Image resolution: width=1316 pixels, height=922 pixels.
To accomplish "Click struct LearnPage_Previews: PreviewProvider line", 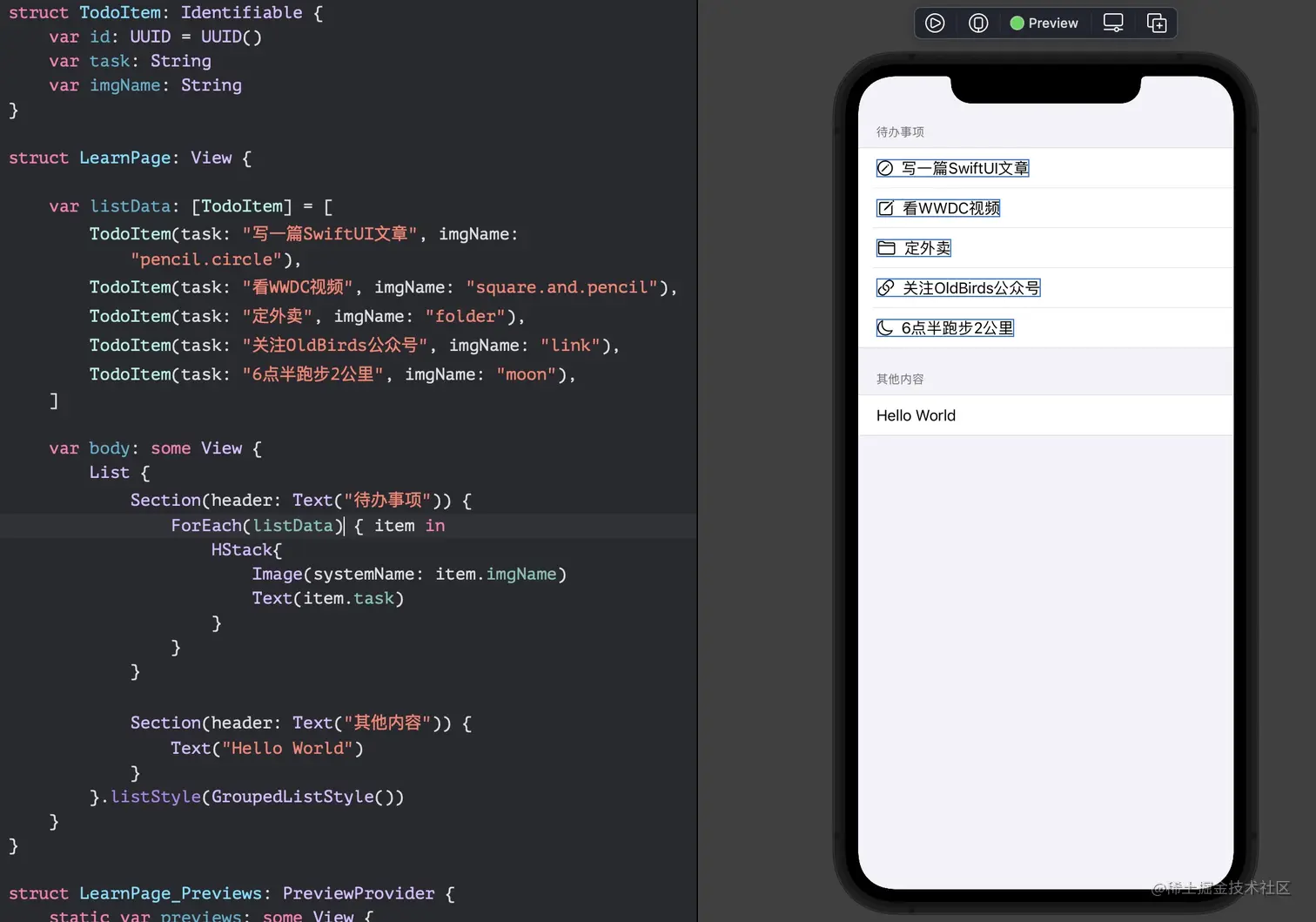I will point(232,893).
